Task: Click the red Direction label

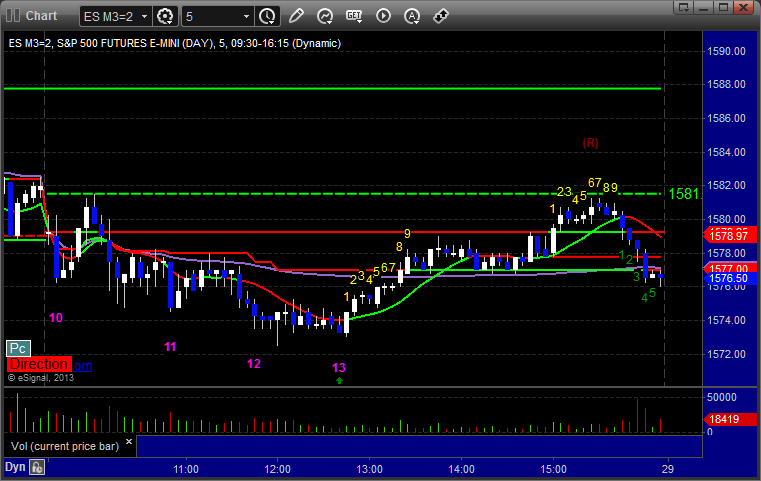Action: [39, 364]
